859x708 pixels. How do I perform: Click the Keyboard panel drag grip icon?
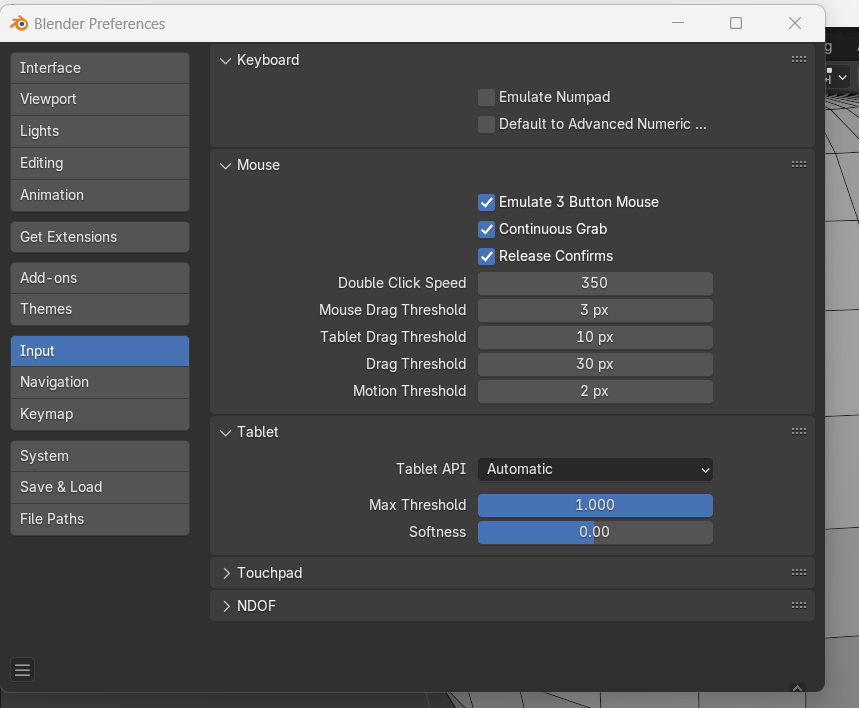click(x=799, y=59)
